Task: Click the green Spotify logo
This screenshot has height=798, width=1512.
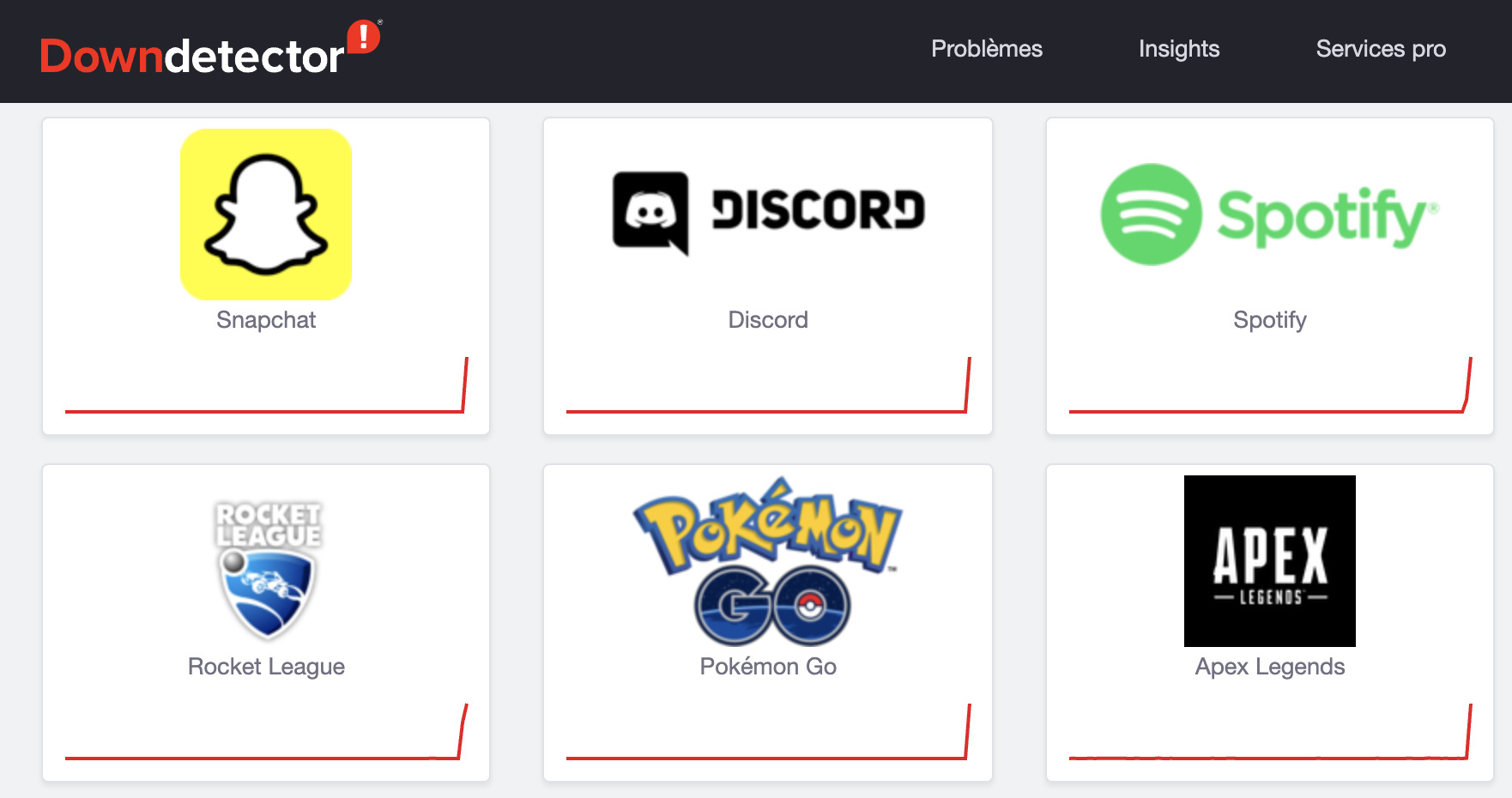Action: [x=1269, y=215]
